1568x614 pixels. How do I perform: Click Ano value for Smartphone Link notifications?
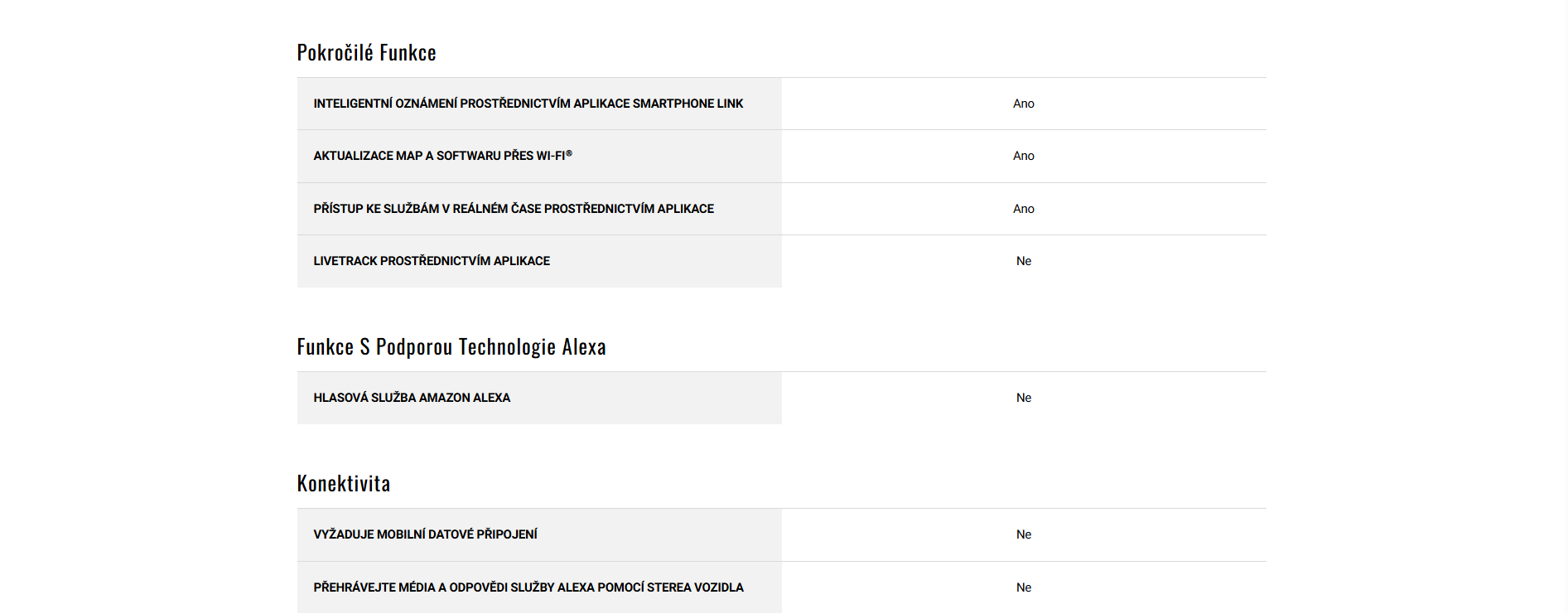(1023, 104)
